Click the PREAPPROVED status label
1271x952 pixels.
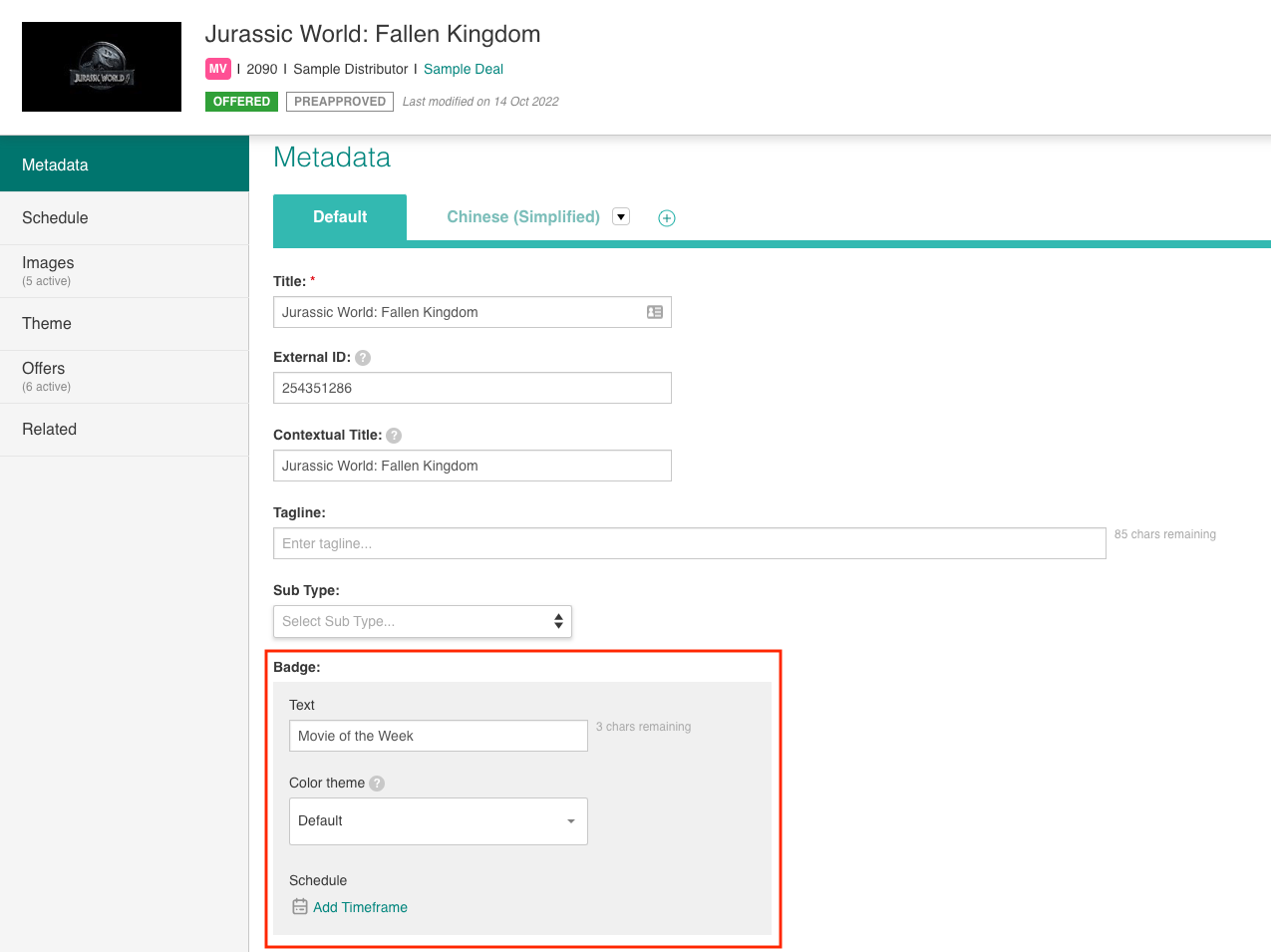click(340, 102)
